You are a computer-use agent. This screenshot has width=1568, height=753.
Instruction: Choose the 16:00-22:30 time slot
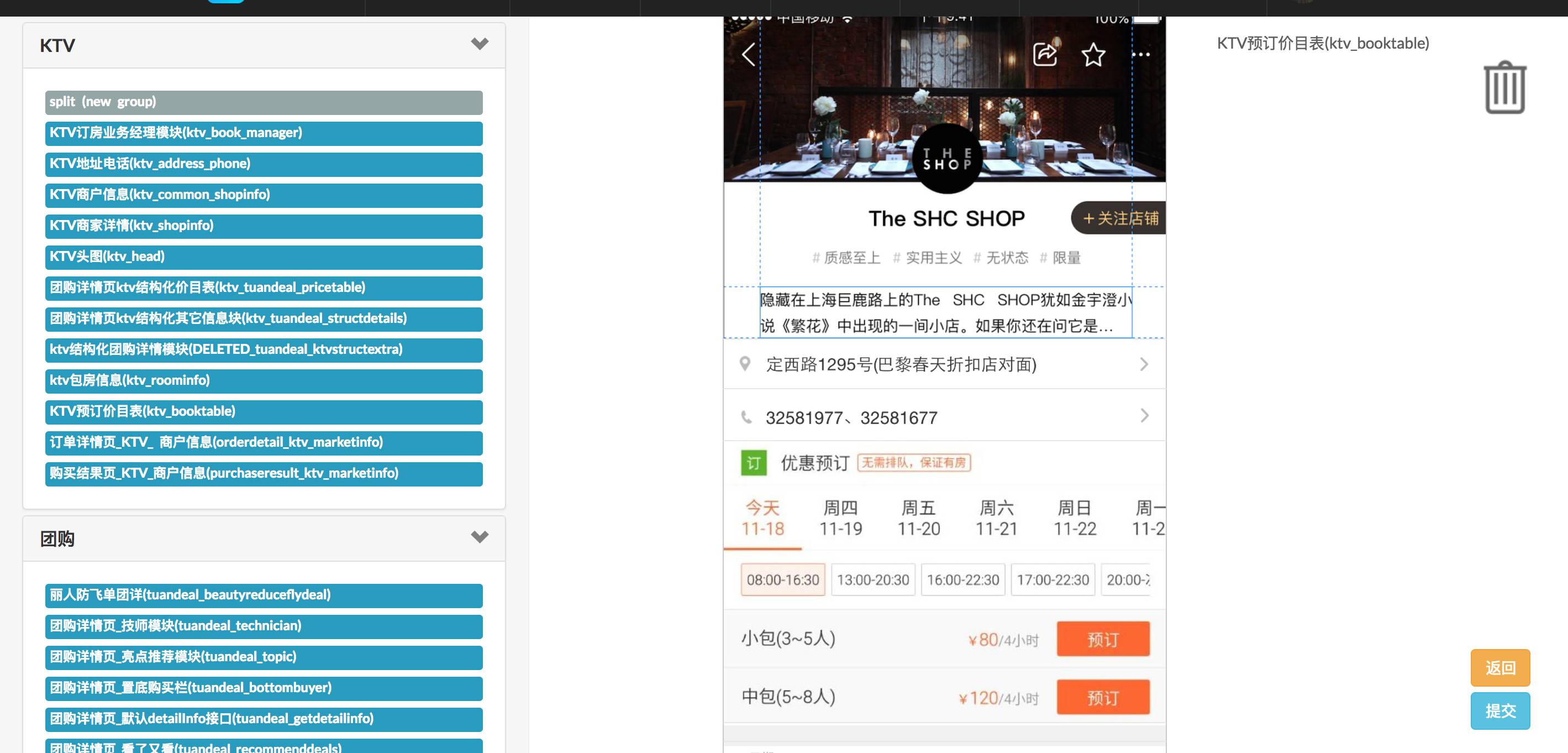(963, 579)
